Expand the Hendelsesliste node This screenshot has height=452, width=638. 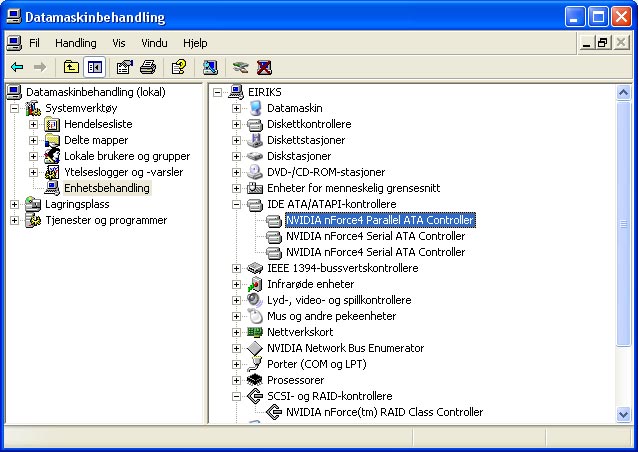[x=33, y=124]
